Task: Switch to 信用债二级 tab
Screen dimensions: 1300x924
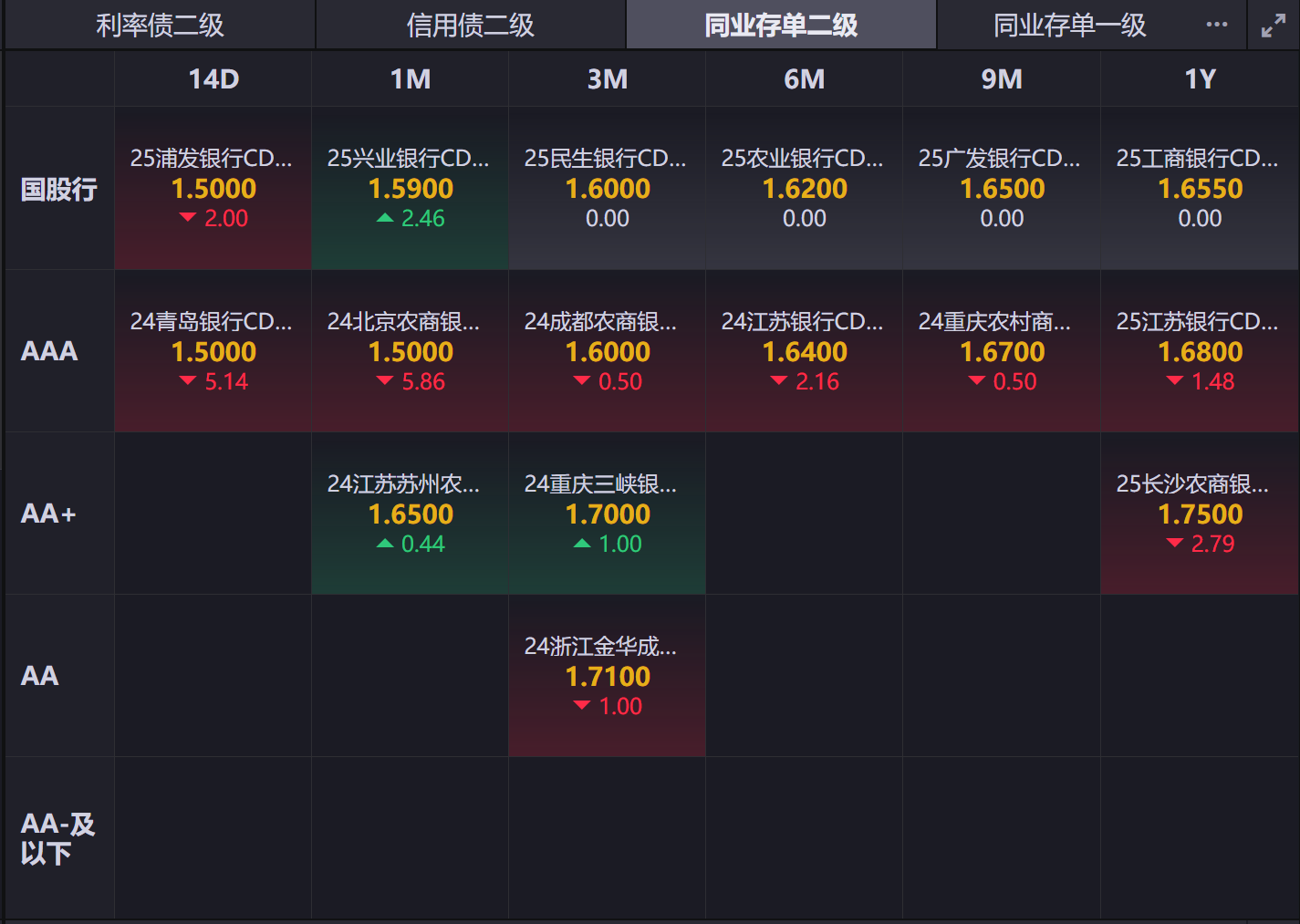Action: (471, 25)
